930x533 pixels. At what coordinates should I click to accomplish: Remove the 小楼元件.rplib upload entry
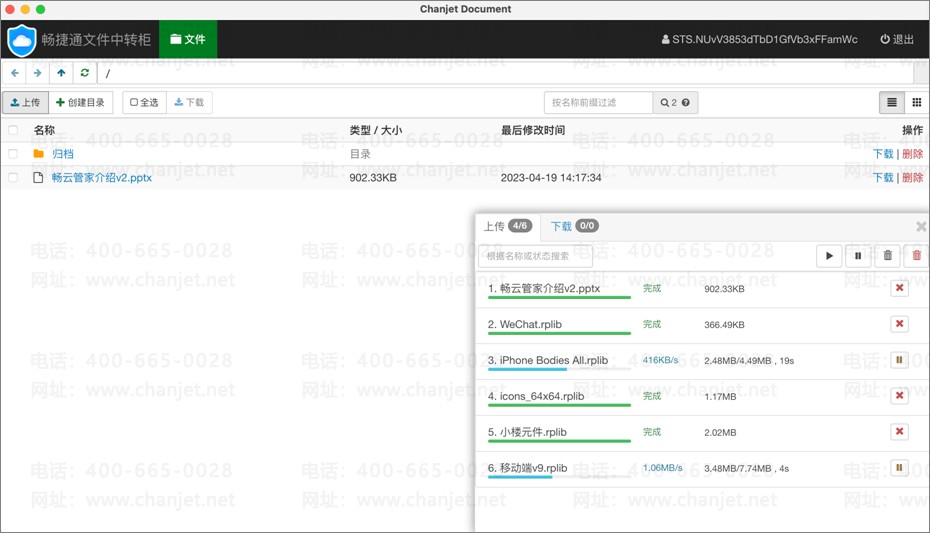click(899, 432)
